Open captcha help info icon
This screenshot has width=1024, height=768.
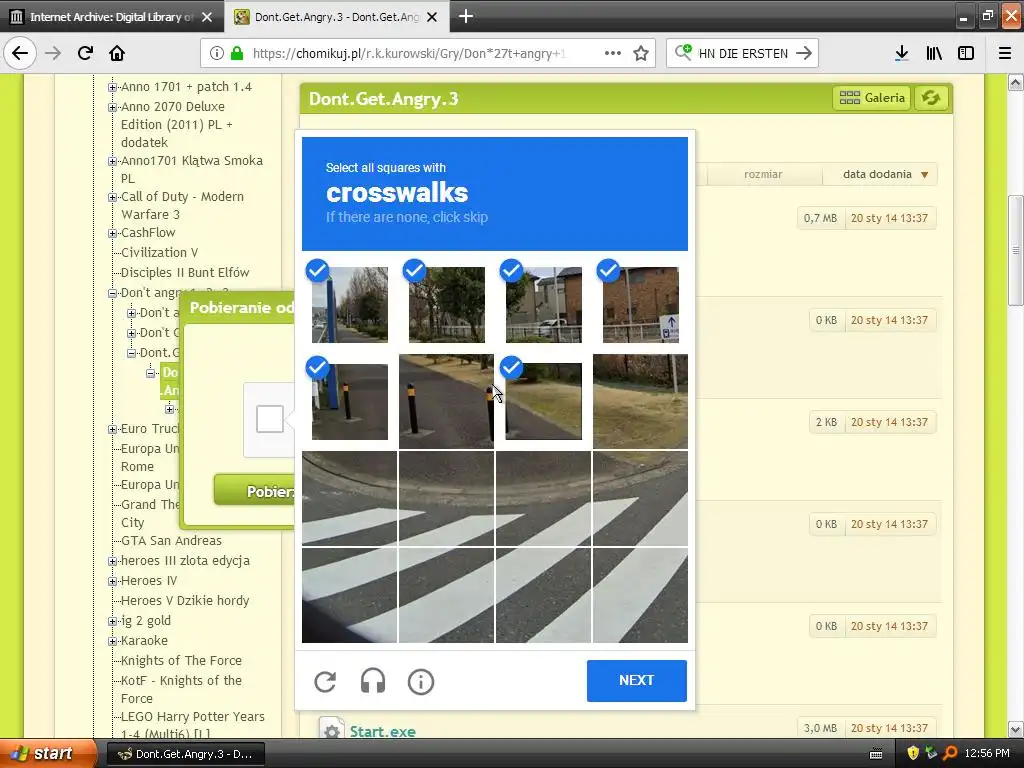(421, 681)
